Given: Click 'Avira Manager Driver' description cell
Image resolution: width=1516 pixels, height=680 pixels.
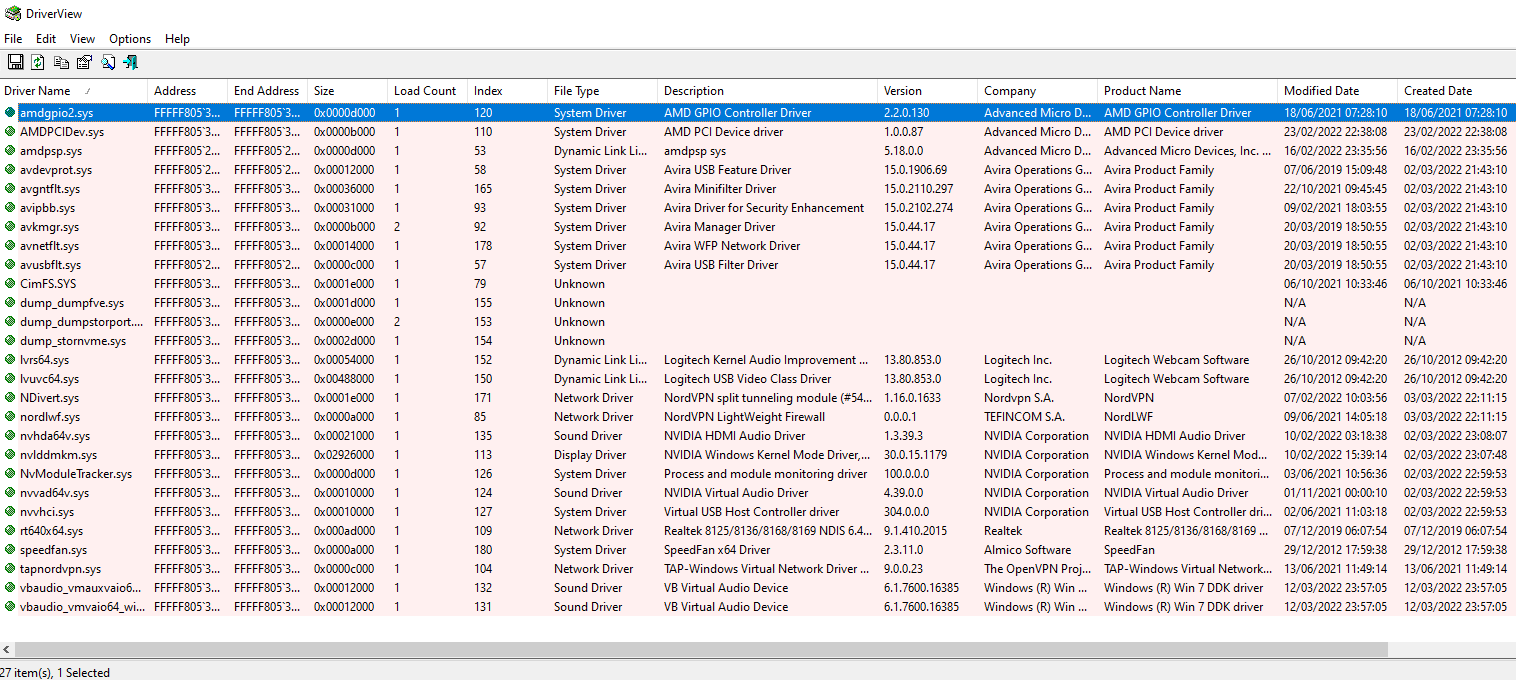Looking at the screenshot, I should coord(719,227).
